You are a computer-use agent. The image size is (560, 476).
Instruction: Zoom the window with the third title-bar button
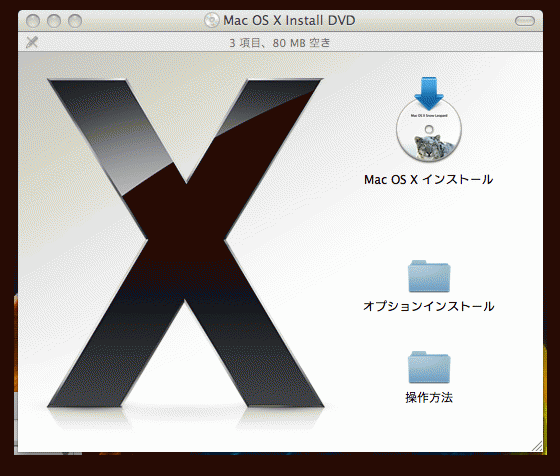pos(75,21)
